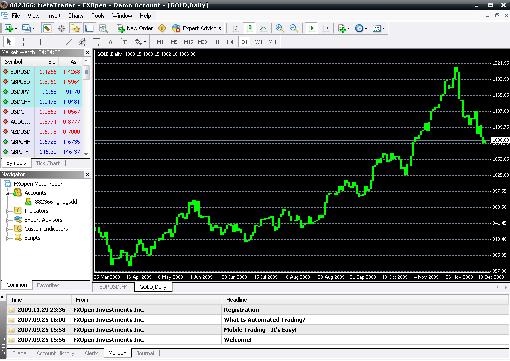The image size is (510, 361).
Task: Expand the Accounts tree node
Action: tap(8, 193)
